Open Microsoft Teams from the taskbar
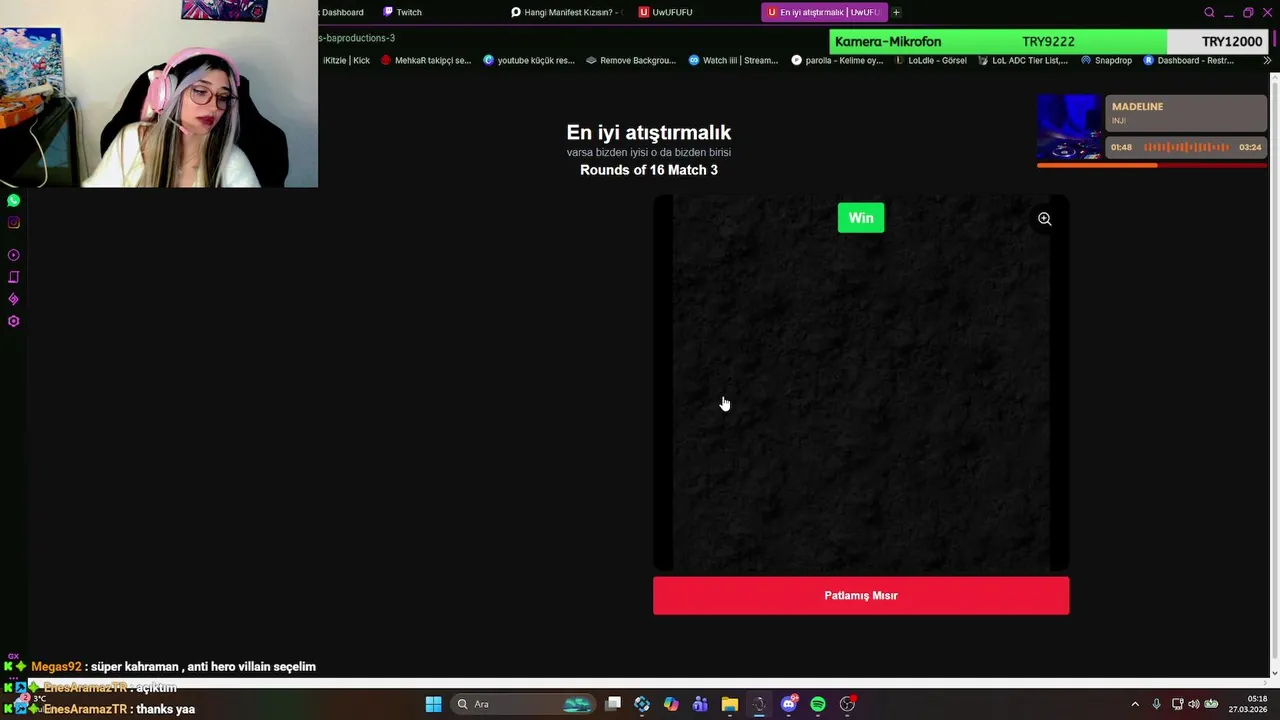The height and width of the screenshot is (720, 1280). pyautogui.click(x=700, y=704)
